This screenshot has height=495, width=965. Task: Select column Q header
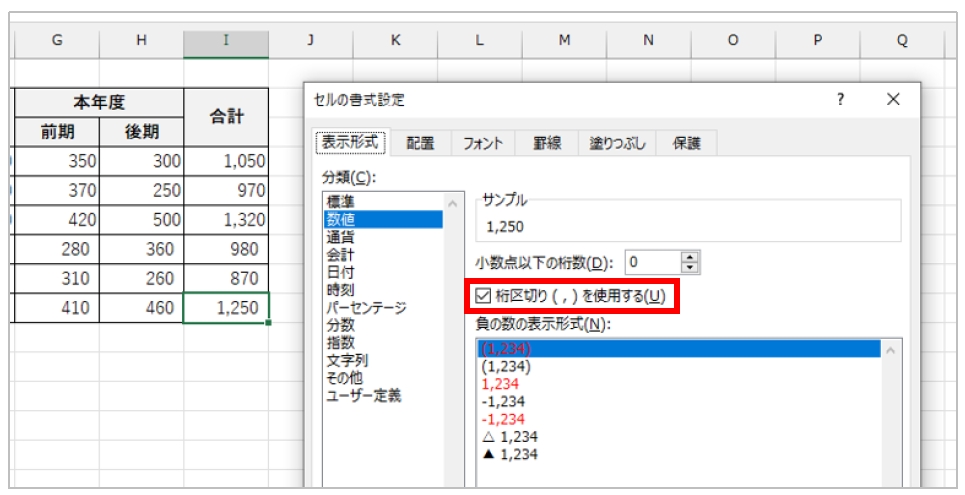(902, 41)
